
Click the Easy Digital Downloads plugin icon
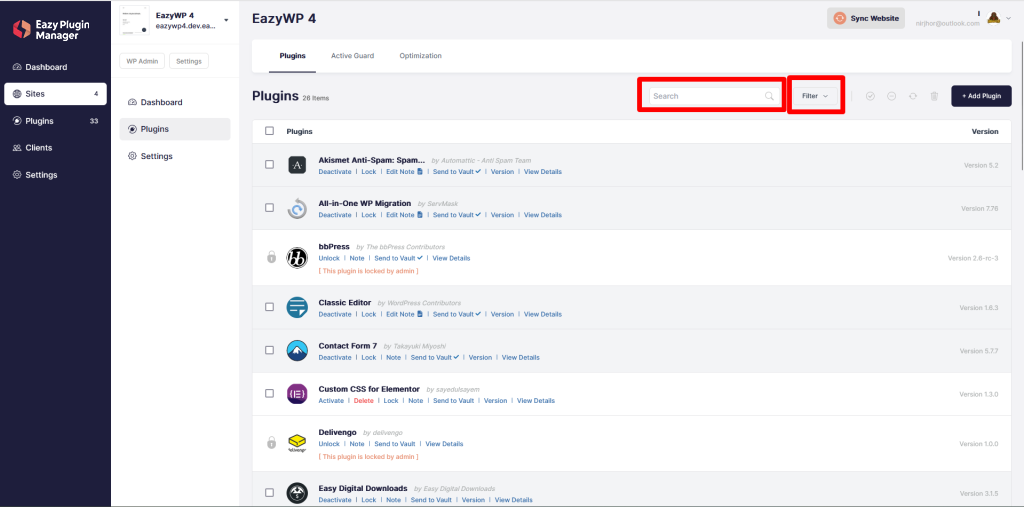pyautogui.click(x=297, y=493)
